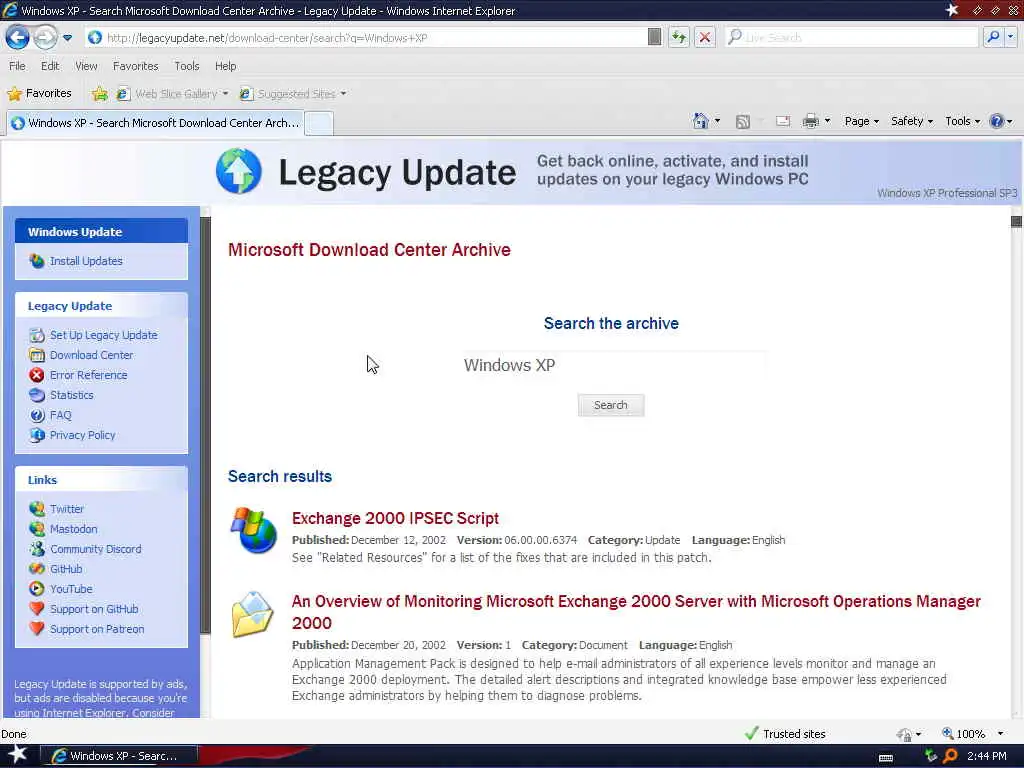Open the Web Slice Gallery dropdown
This screenshot has height=768, width=1024.
(172, 94)
